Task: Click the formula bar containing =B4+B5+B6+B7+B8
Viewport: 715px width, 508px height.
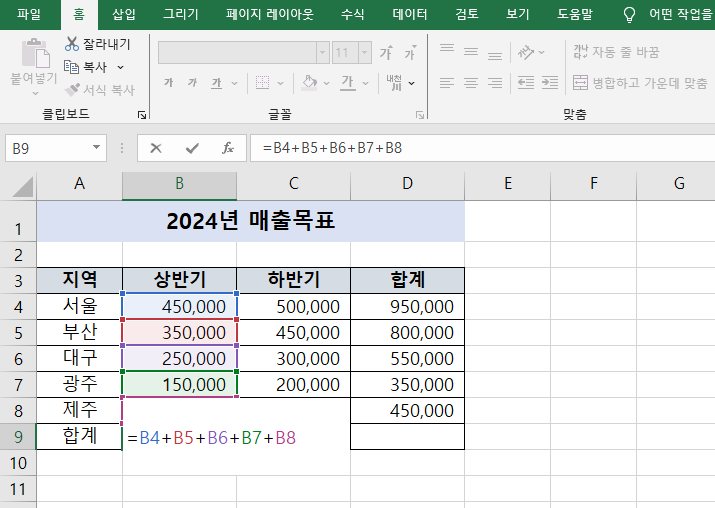Action: point(482,148)
